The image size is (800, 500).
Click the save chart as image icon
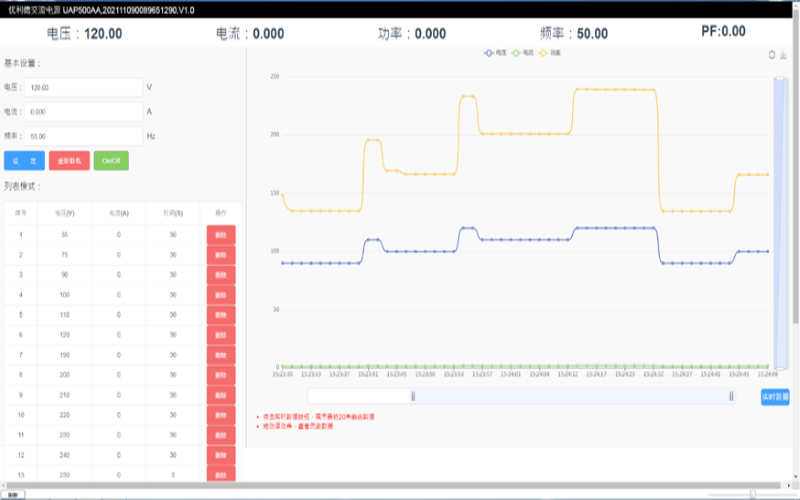(783, 55)
